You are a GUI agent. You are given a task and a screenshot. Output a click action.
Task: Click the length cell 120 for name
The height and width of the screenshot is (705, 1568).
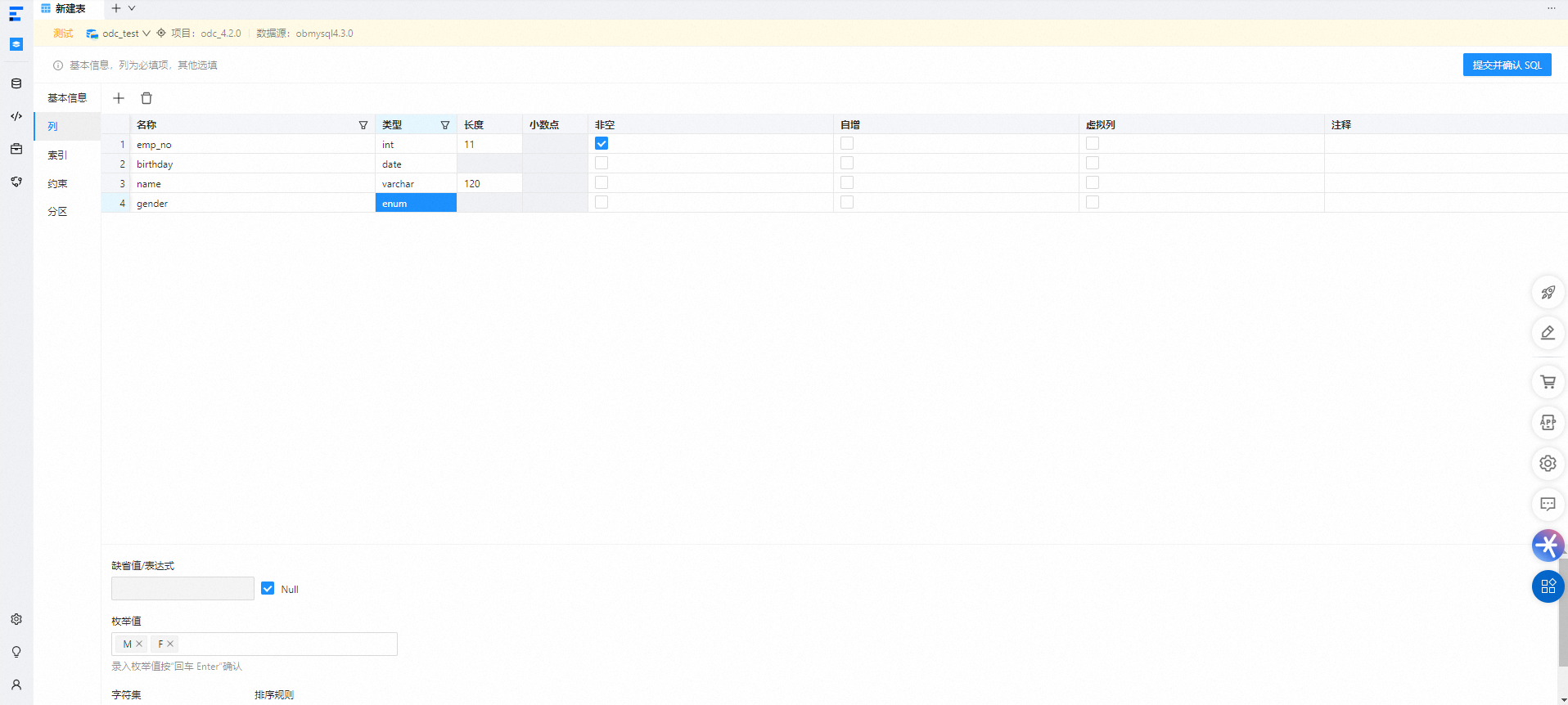coord(489,183)
